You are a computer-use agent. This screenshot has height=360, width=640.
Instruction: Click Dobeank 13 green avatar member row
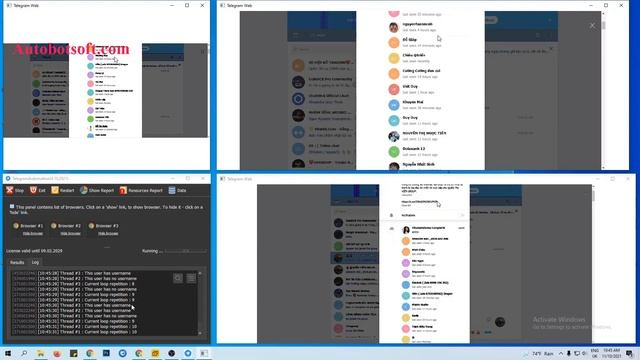pos(420,151)
